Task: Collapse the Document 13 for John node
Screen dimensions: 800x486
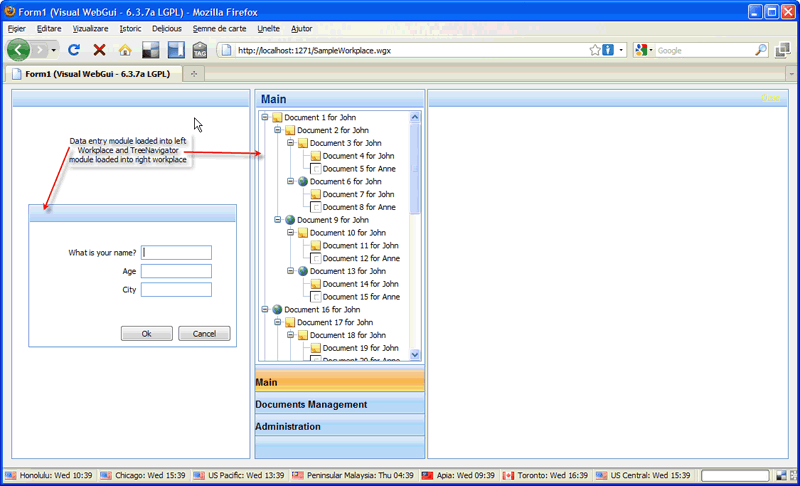Action: 290,271
